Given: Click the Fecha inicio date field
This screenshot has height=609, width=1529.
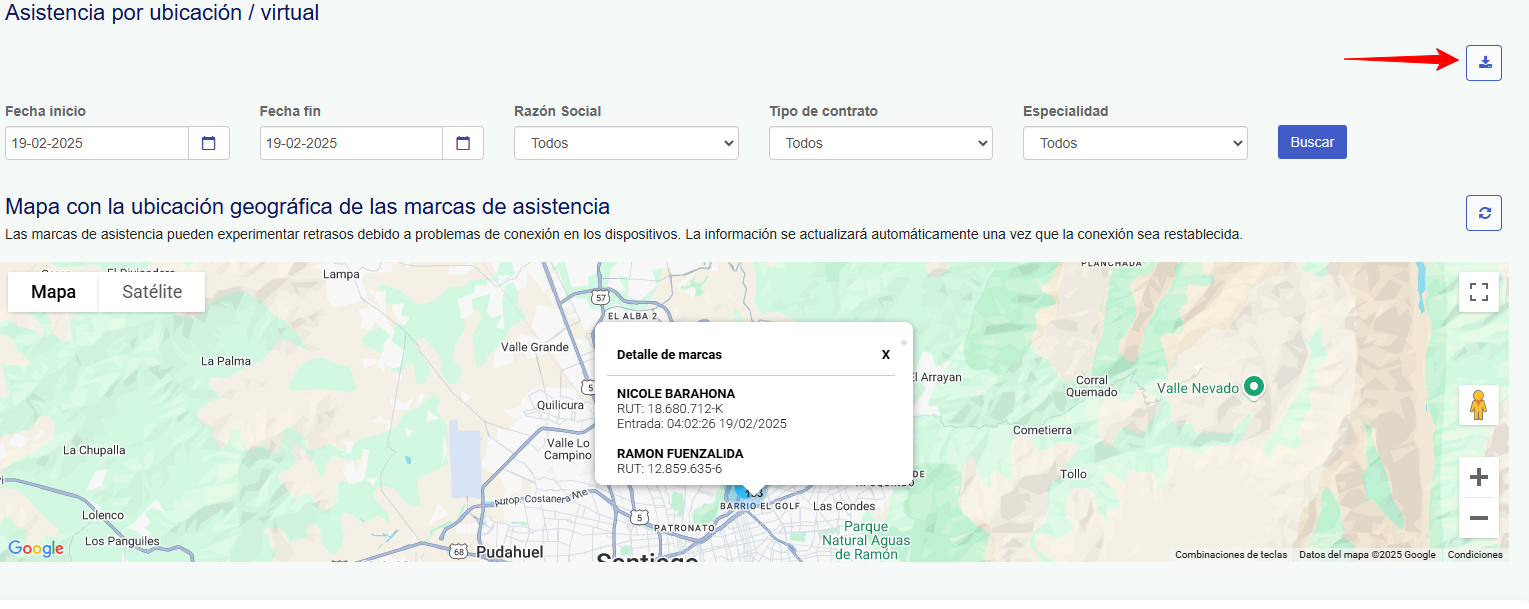Looking at the screenshot, I should click(97, 143).
